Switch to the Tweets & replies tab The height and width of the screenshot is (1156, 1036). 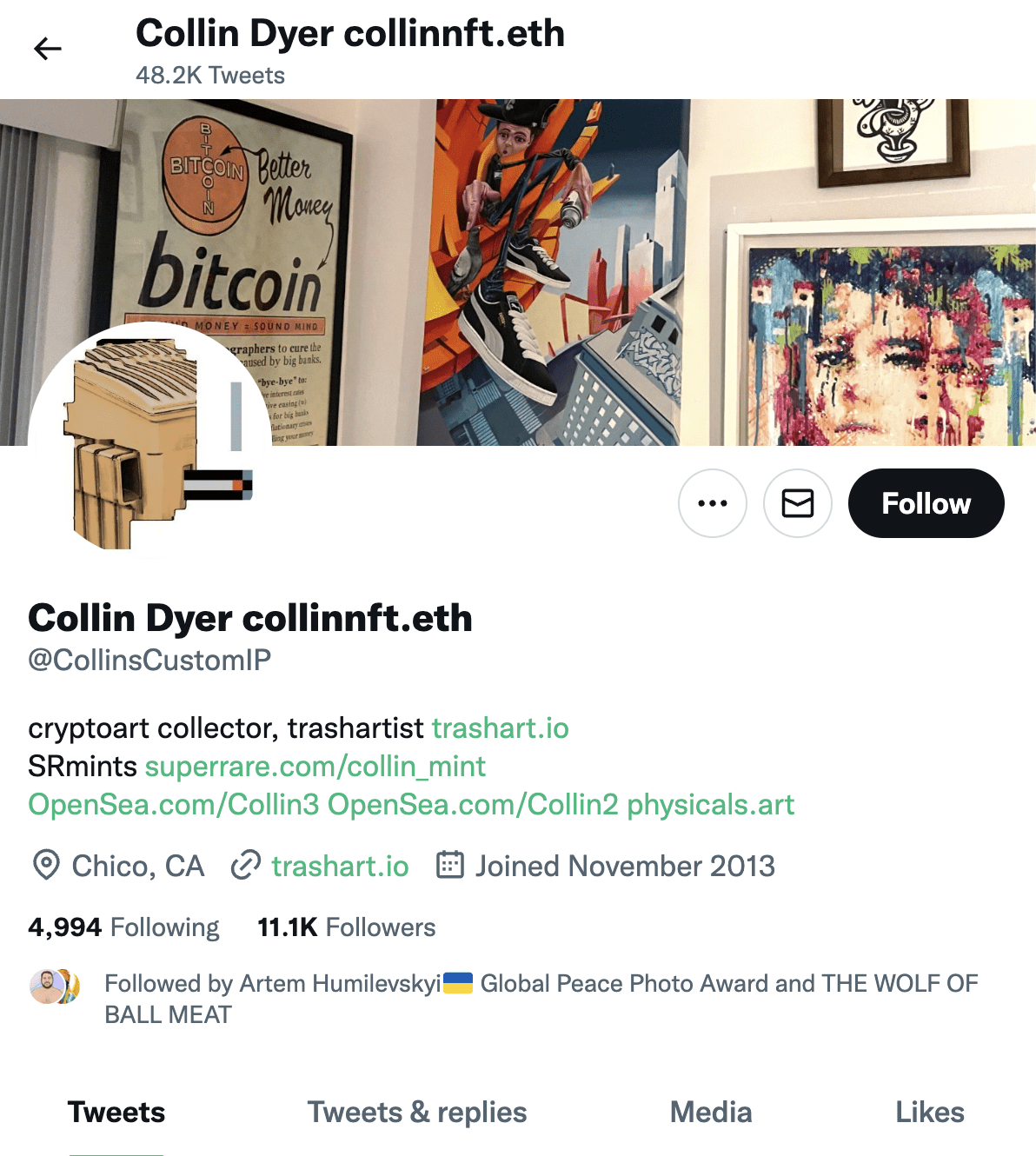(417, 1113)
